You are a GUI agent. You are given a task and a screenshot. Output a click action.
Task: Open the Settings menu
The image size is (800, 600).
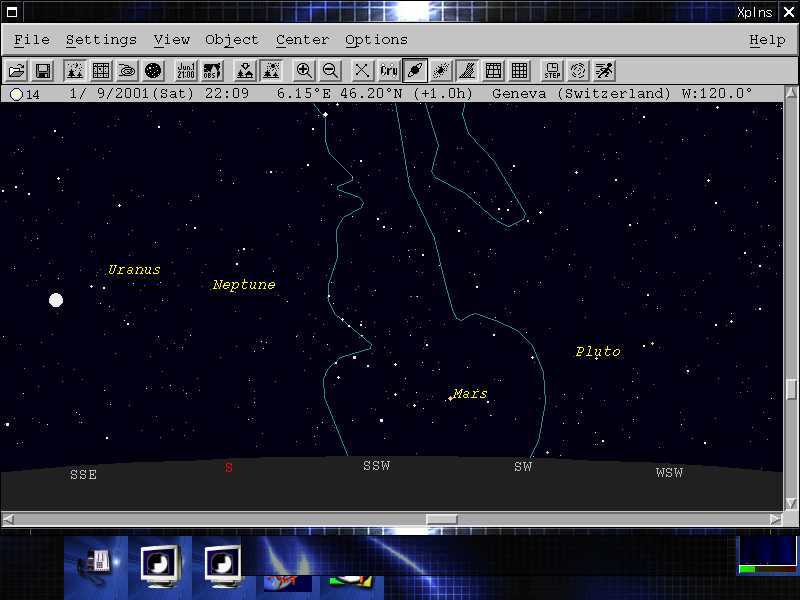tap(101, 40)
